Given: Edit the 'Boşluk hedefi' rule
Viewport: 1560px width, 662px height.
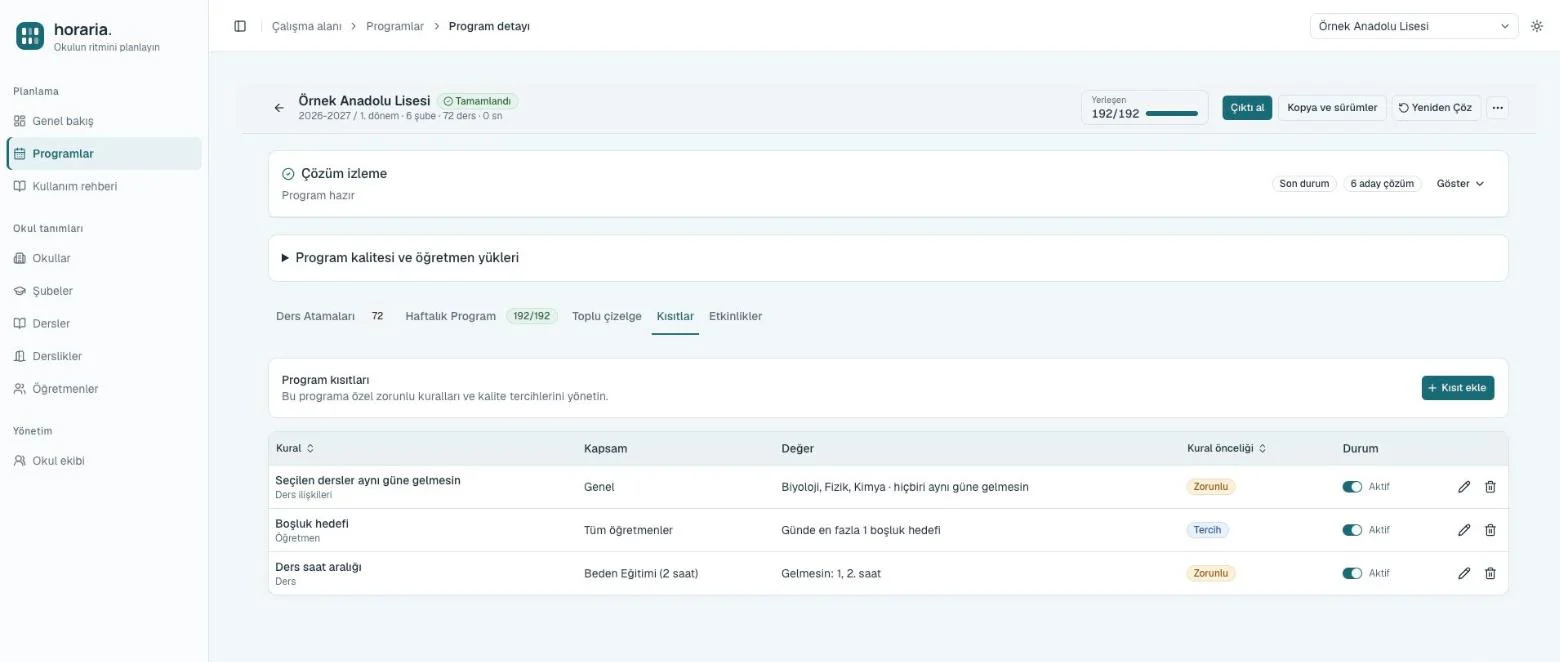Looking at the screenshot, I should pyautogui.click(x=1464, y=530).
